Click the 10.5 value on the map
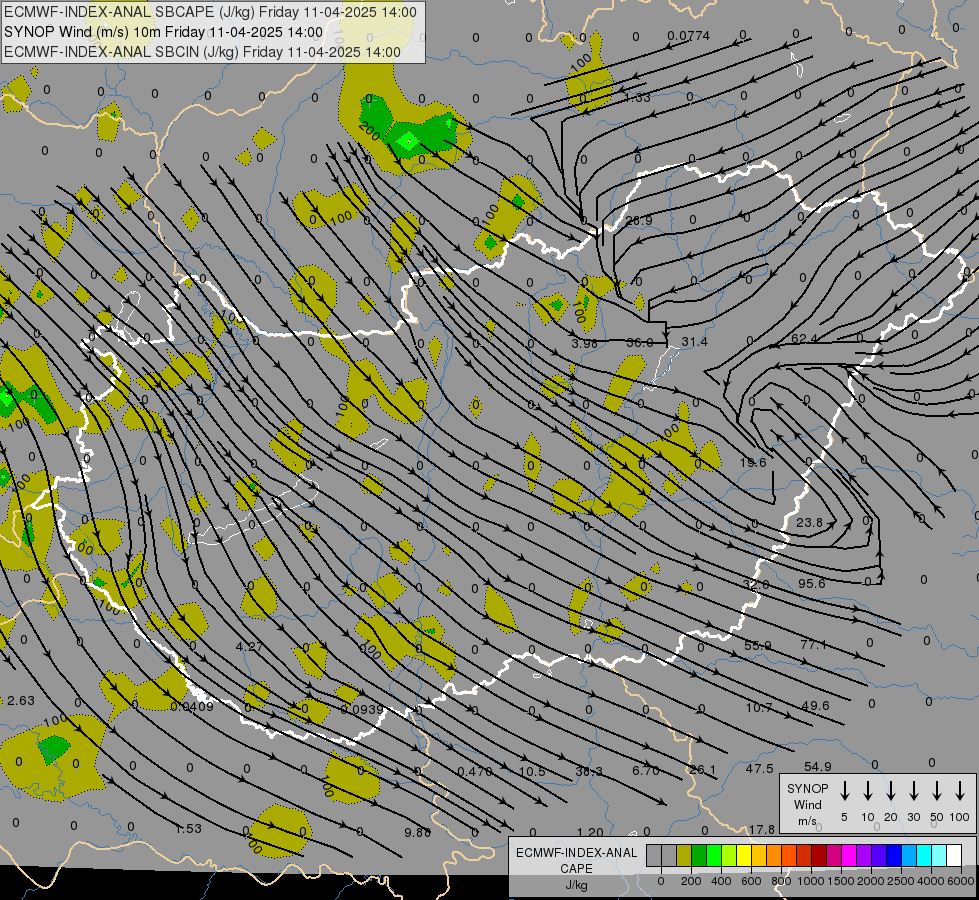Screen dimensions: 979x900 532,771
